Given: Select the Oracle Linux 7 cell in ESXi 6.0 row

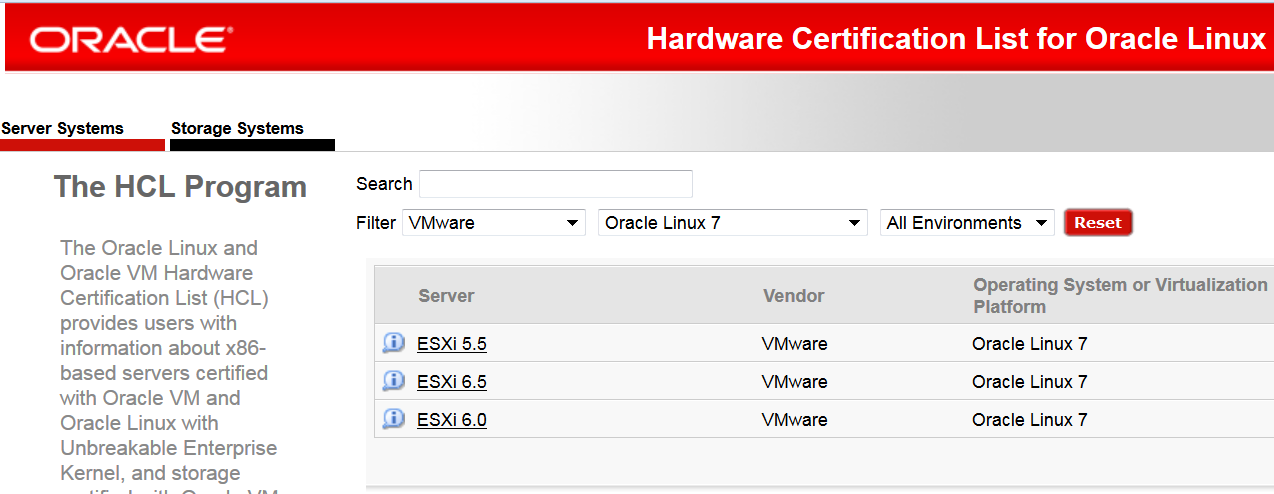Looking at the screenshot, I should [x=1029, y=420].
